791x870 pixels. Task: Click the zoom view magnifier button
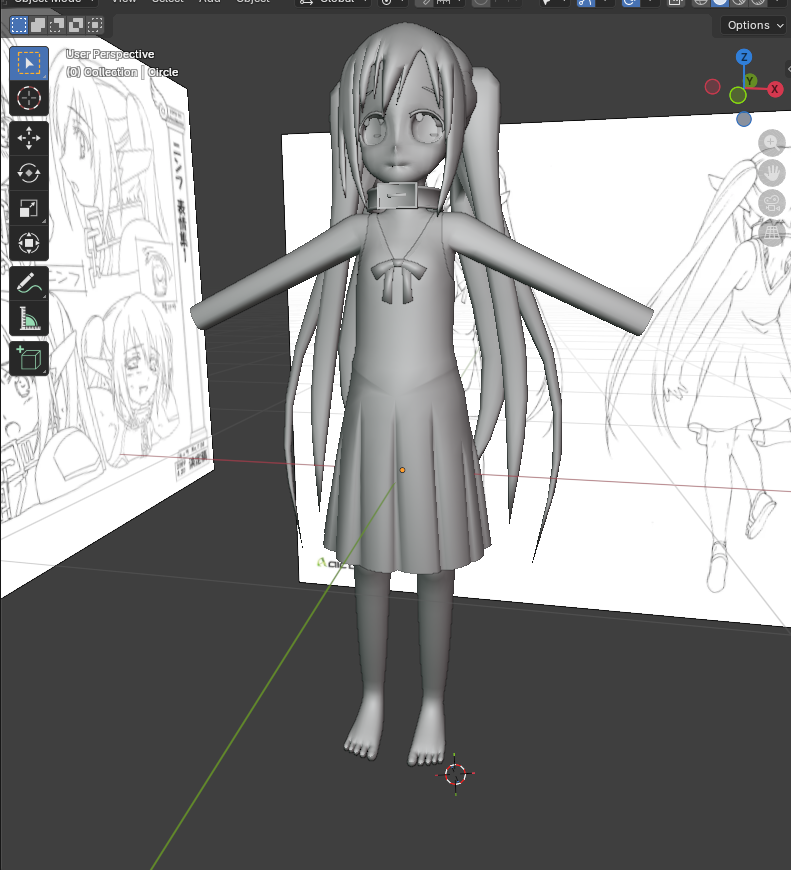(x=771, y=143)
